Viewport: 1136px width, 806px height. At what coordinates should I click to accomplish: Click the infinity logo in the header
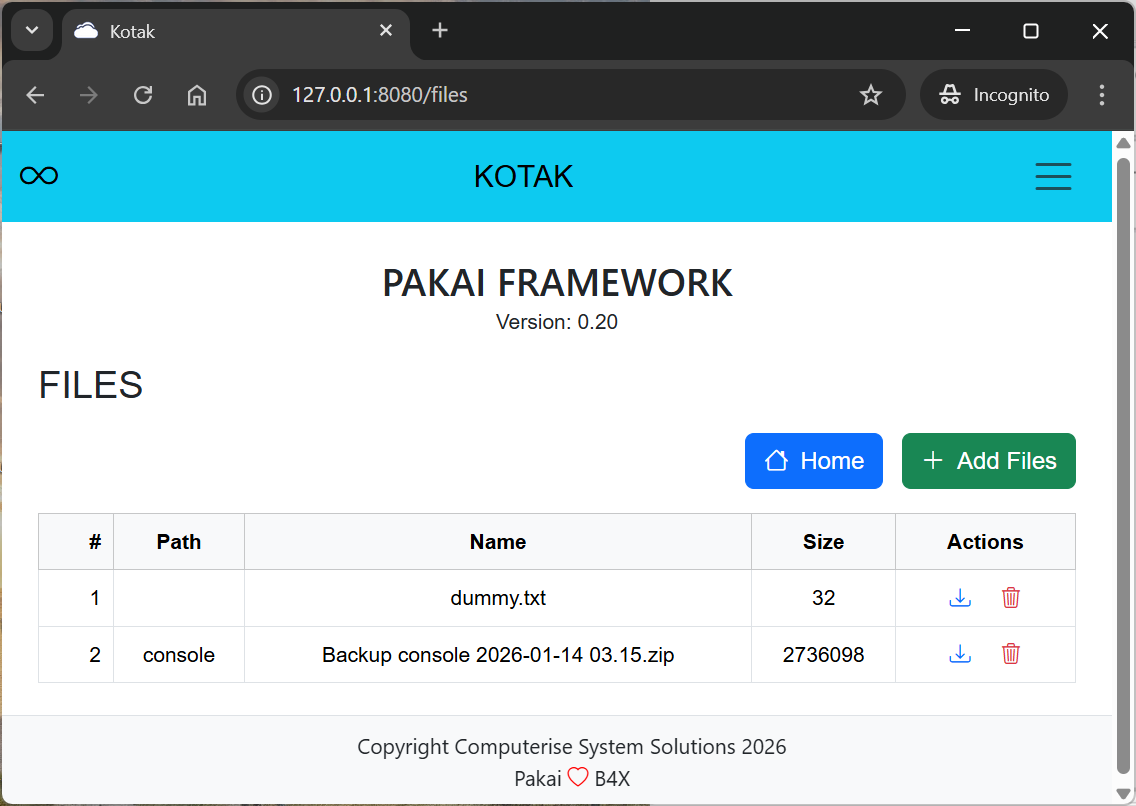[38, 175]
